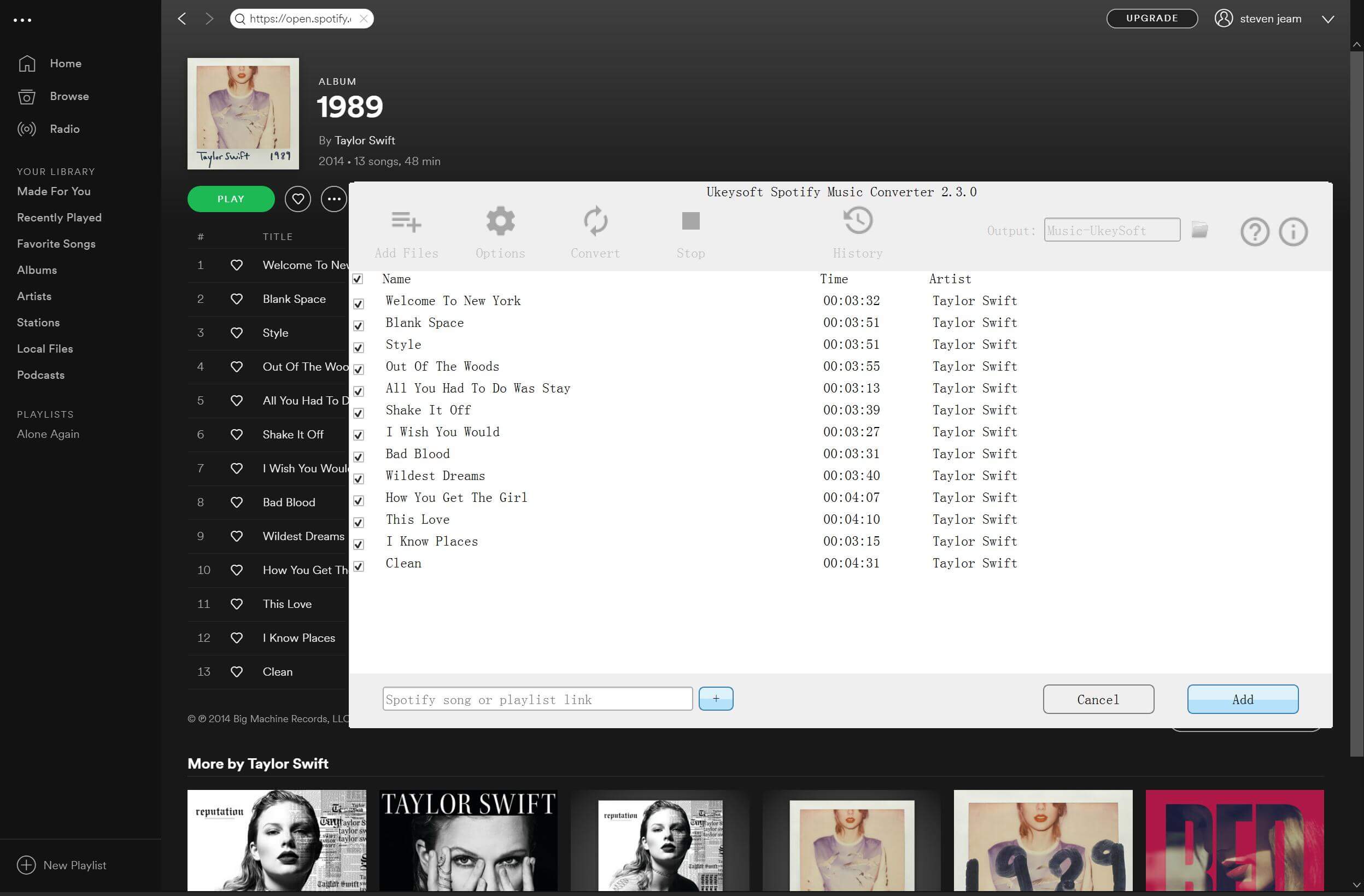Click the forward navigation arrow
The height and width of the screenshot is (896, 1364).
pos(208,18)
